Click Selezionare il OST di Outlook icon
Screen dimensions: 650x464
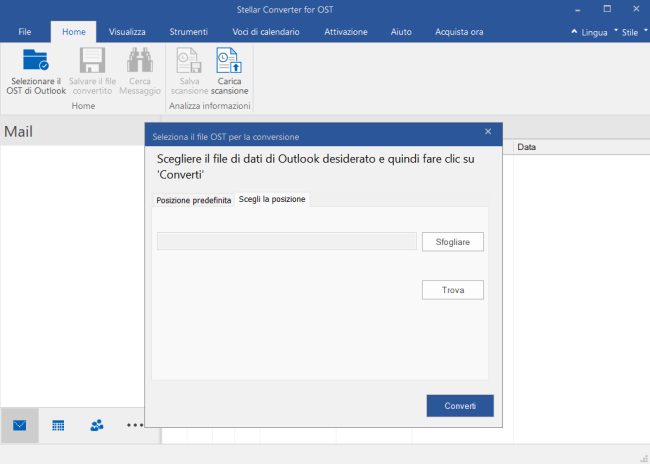coord(36,60)
